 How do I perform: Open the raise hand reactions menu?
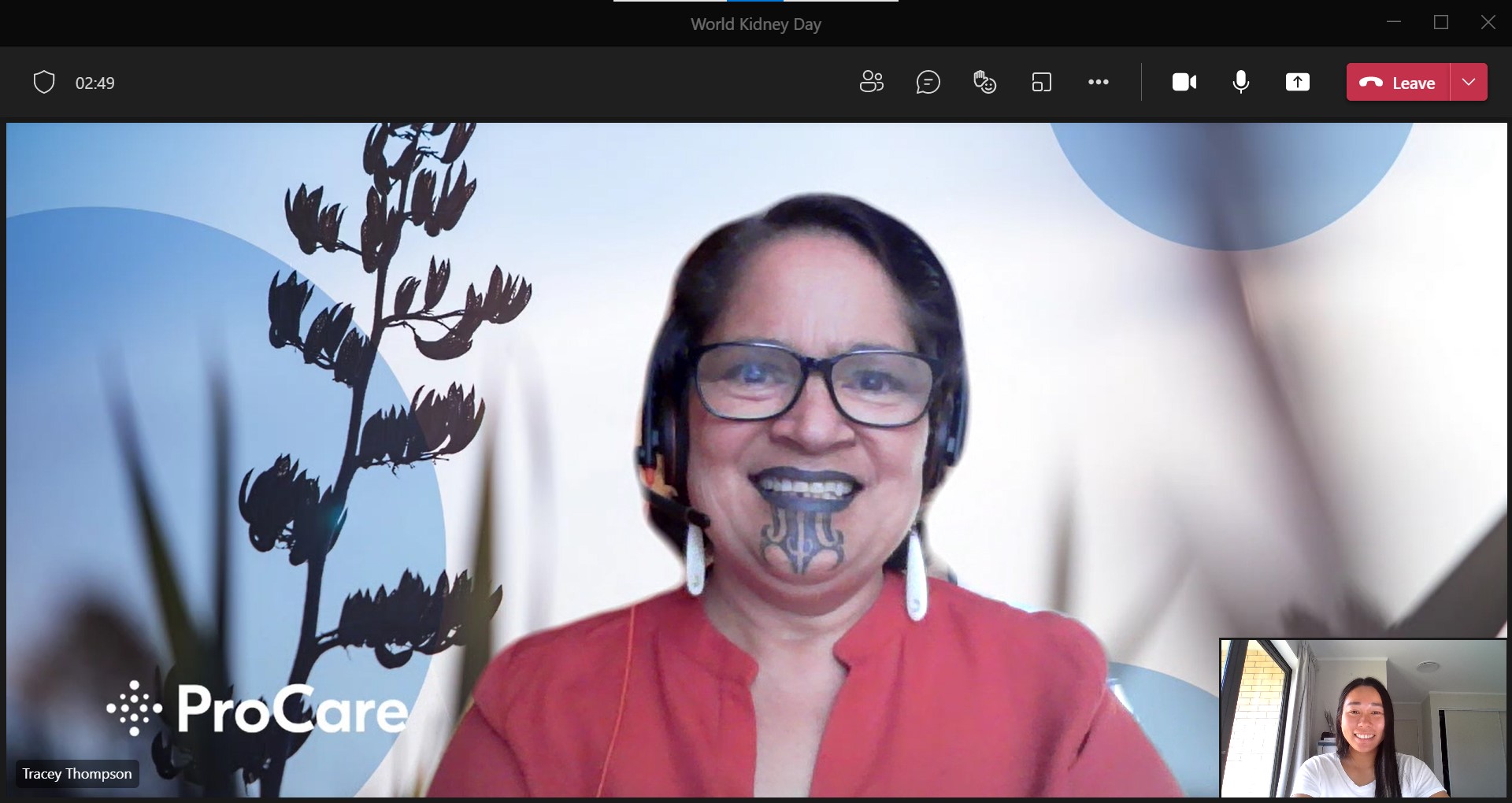point(984,82)
